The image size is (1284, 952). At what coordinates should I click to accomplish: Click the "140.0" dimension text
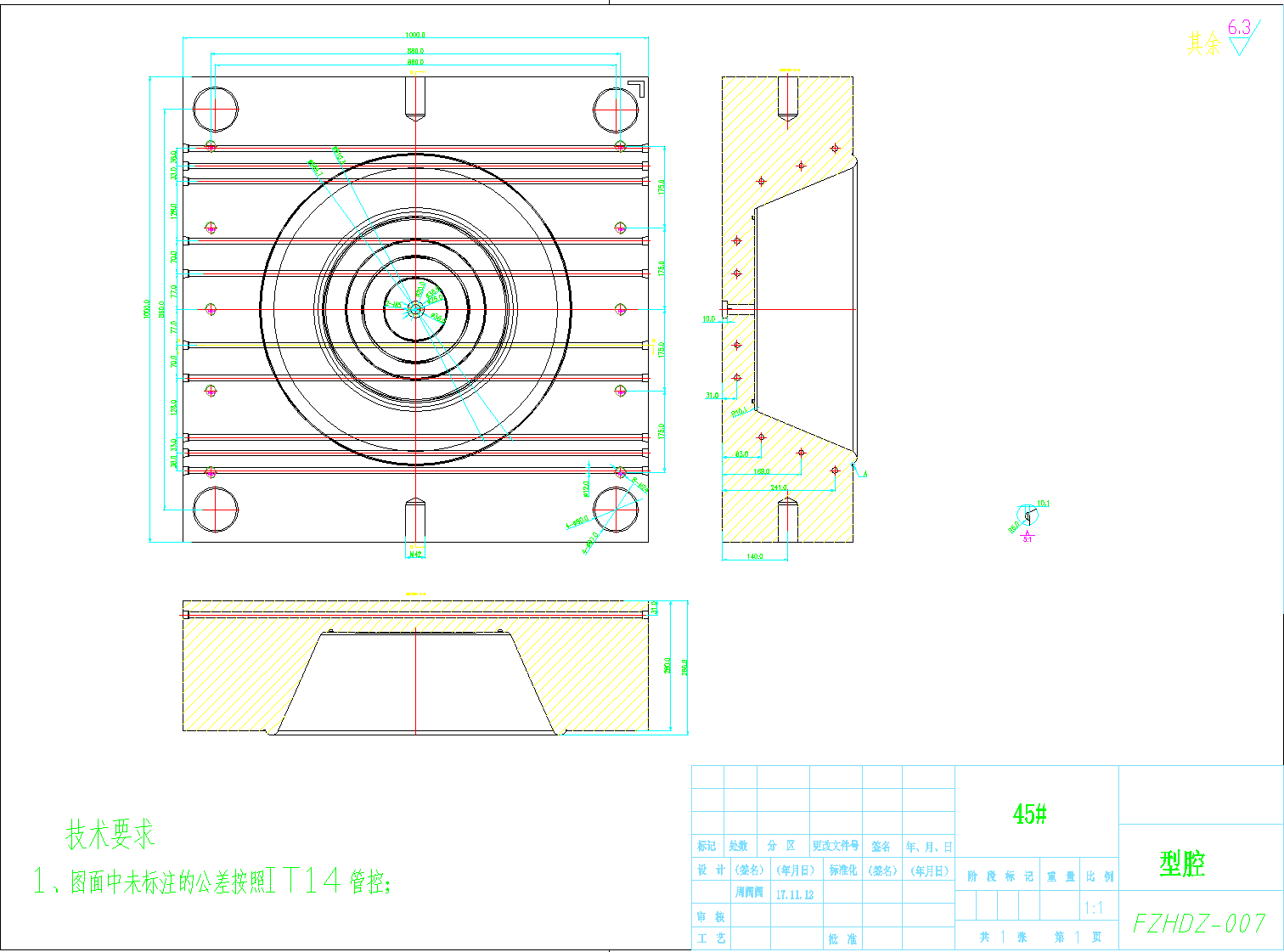754,556
